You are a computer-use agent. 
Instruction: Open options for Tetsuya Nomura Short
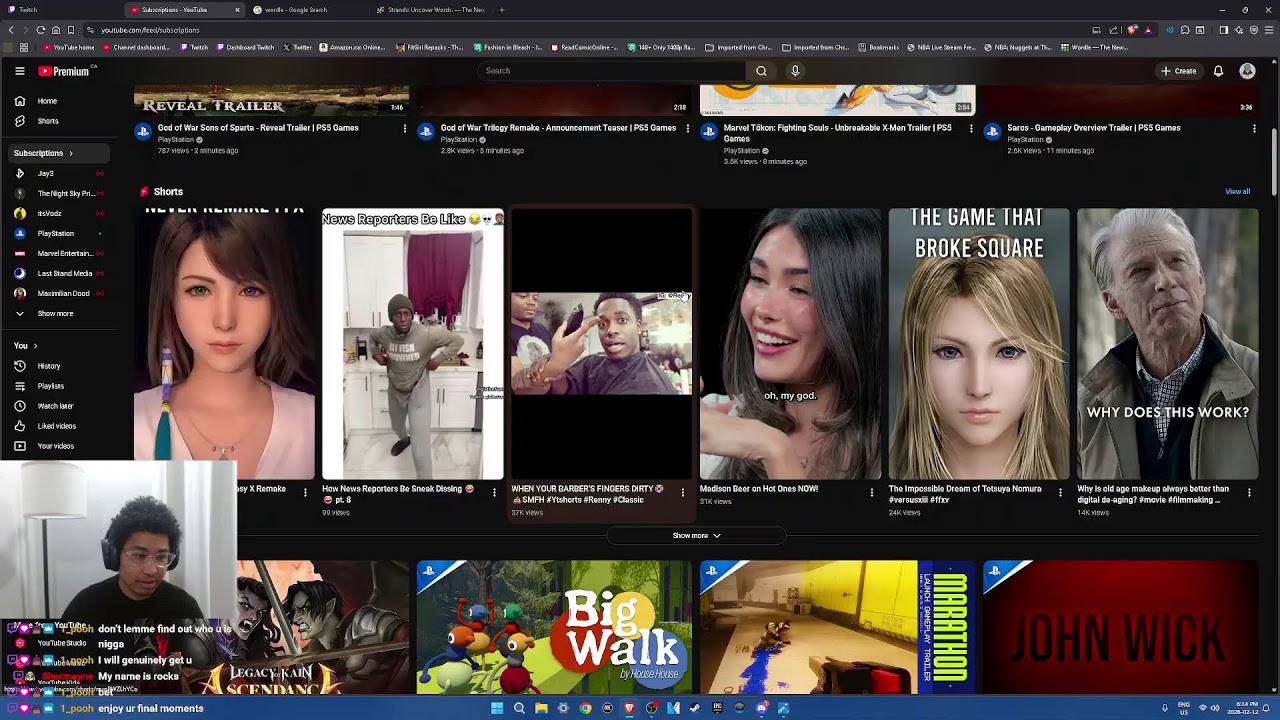(x=1060, y=492)
